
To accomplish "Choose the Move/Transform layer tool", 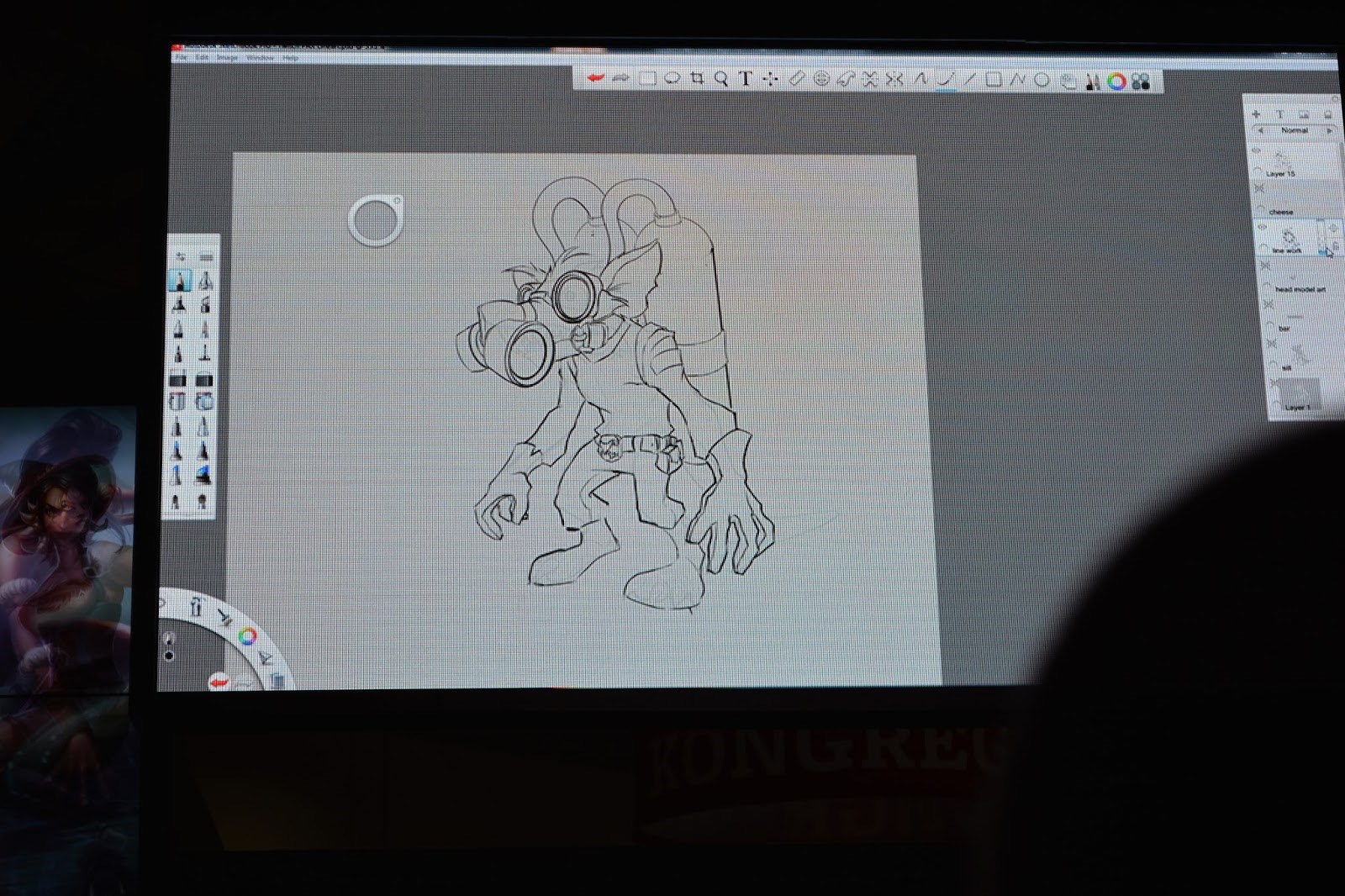I will [x=770, y=79].
